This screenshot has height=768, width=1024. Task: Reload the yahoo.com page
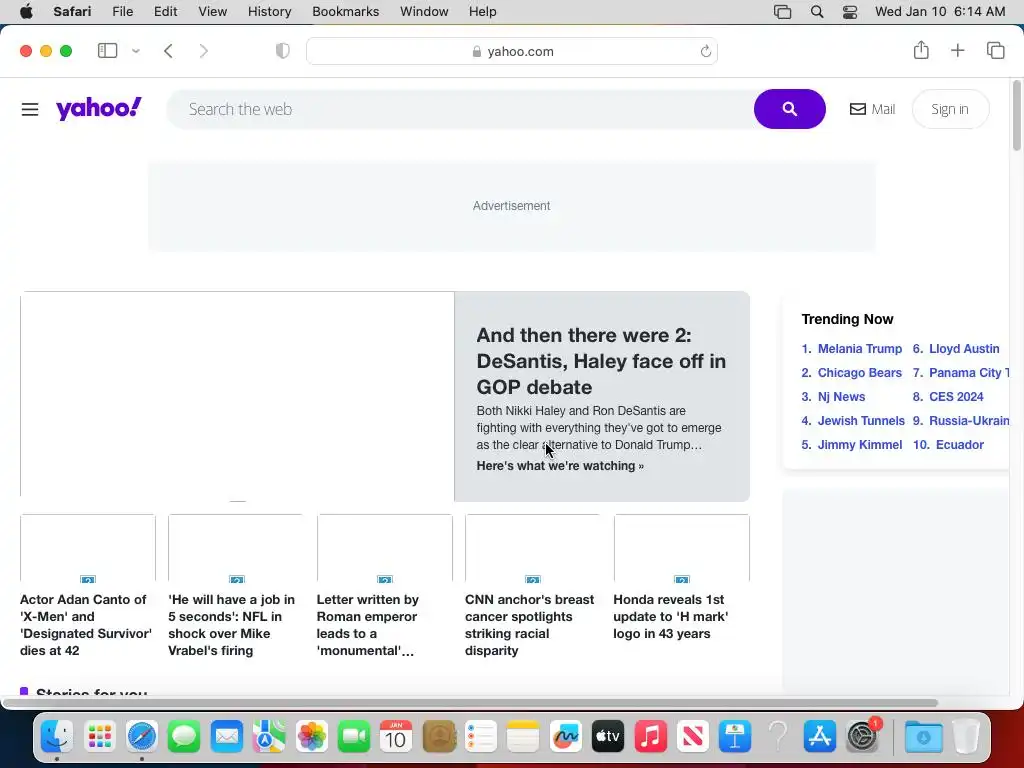tap(705, 51)
